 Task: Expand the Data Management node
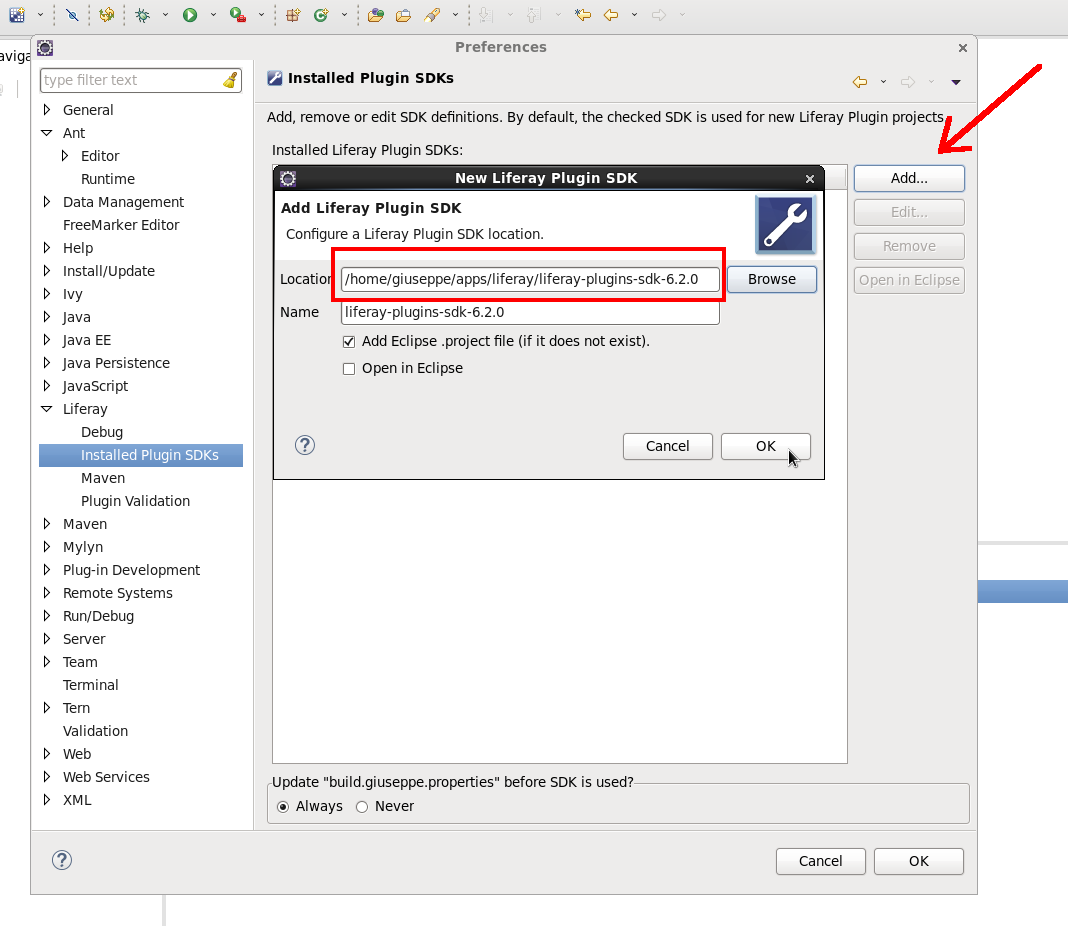[46, 202]
